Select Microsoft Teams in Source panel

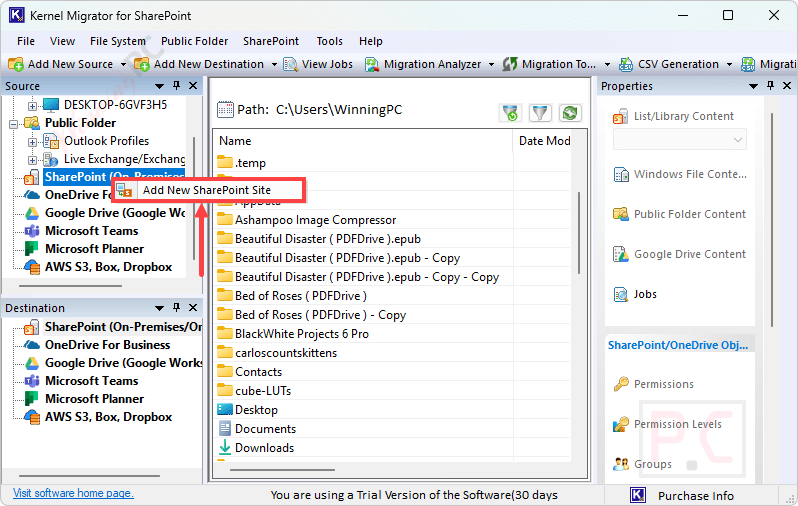point(92,231)
